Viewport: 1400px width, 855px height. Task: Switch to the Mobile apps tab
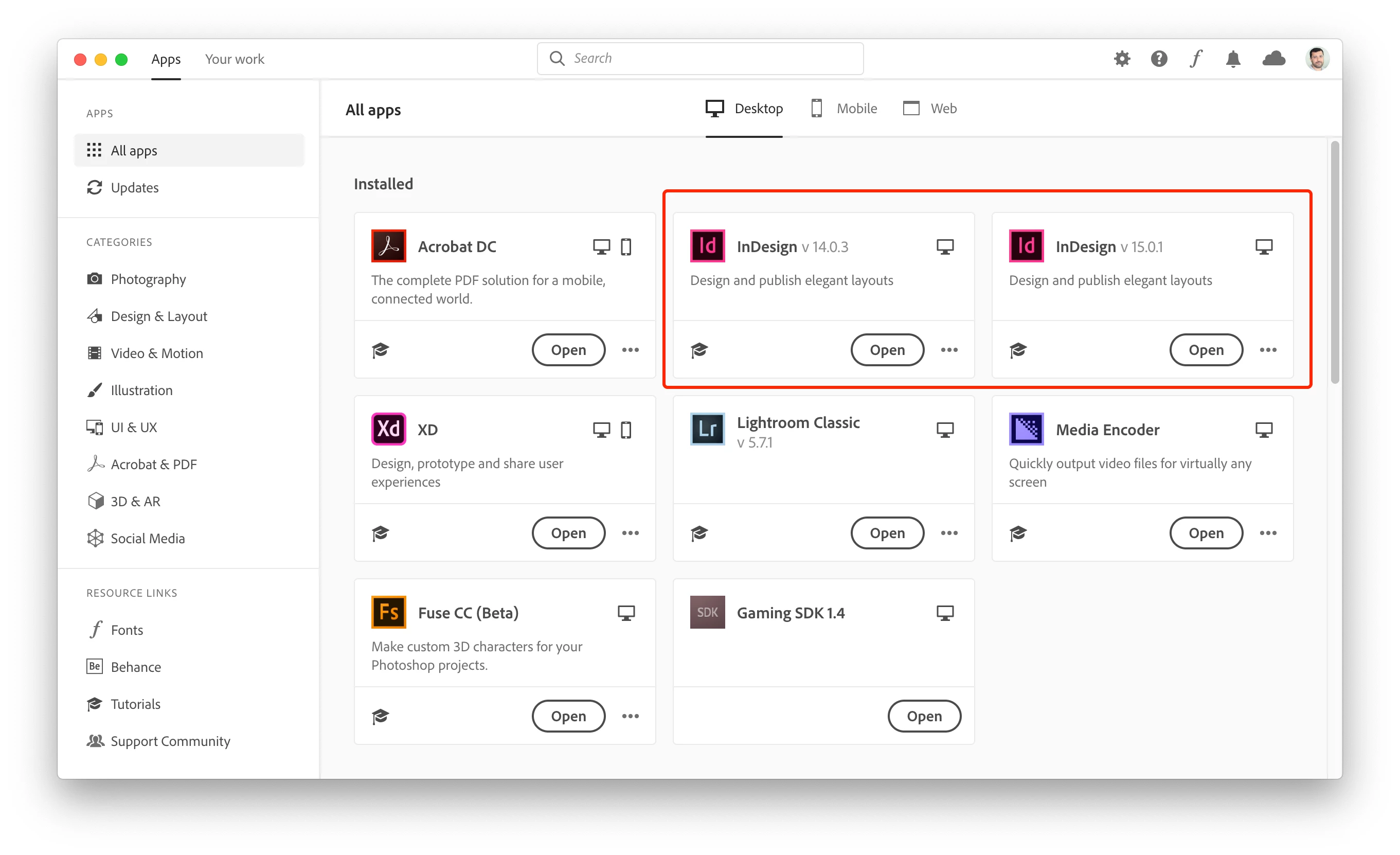843,108
